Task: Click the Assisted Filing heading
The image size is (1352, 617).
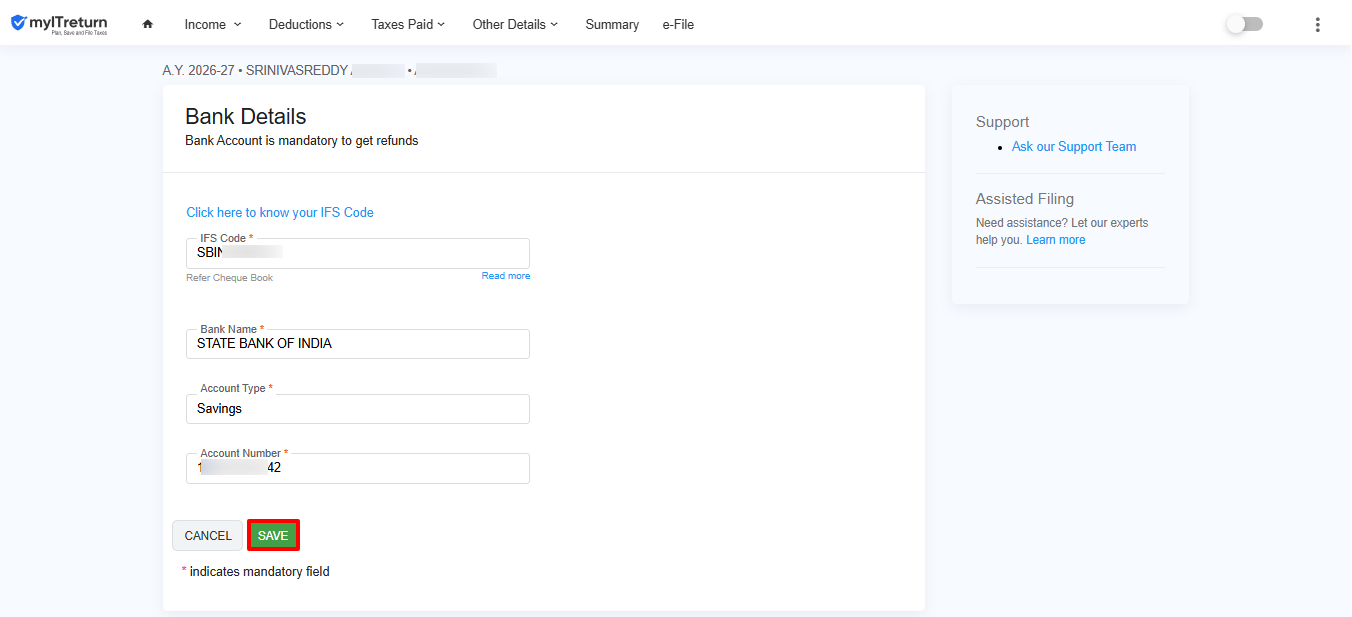Action: click(1025, 198)
